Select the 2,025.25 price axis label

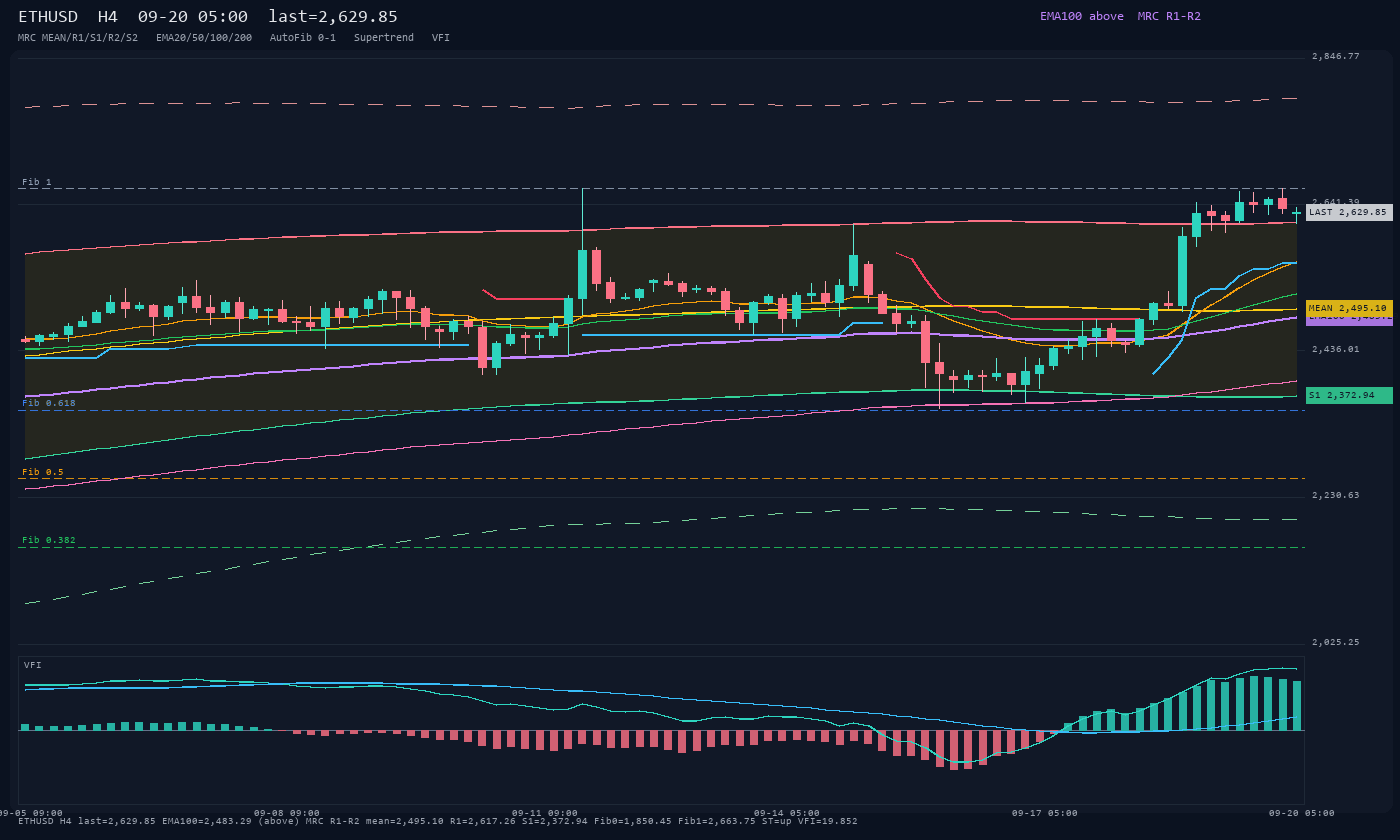[x=1336, y=642]
